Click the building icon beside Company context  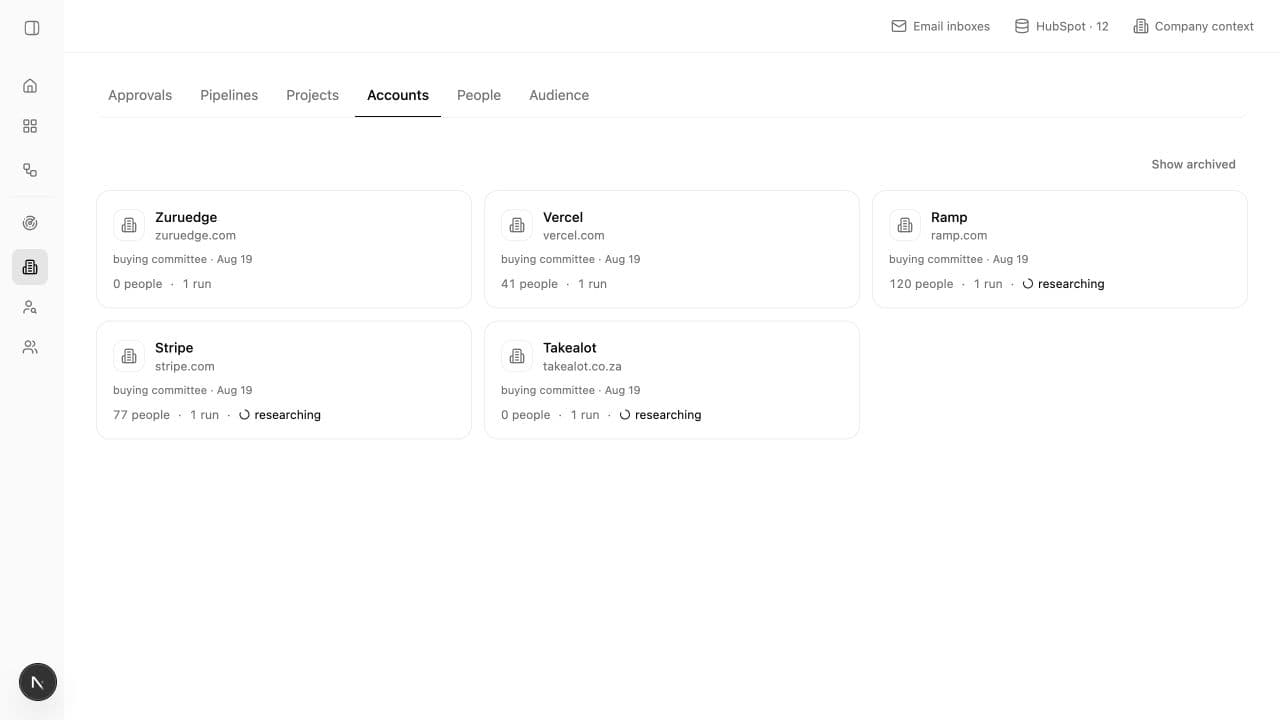pyautogui.click(x=1141, y=26)
